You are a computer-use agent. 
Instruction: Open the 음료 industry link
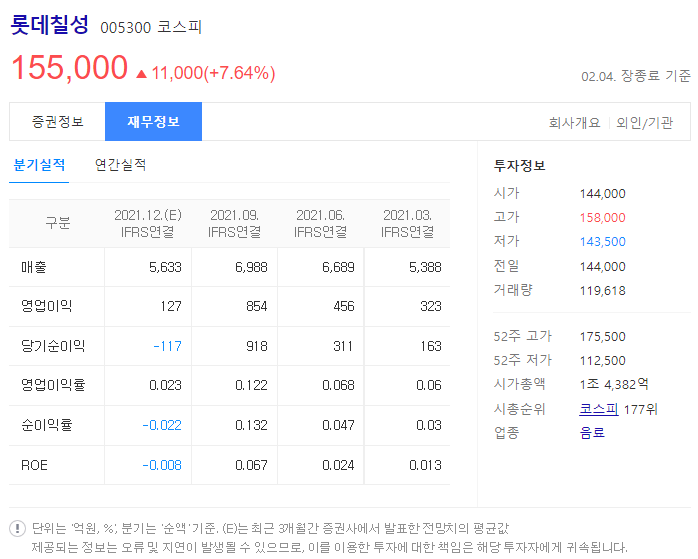point(592,432)
